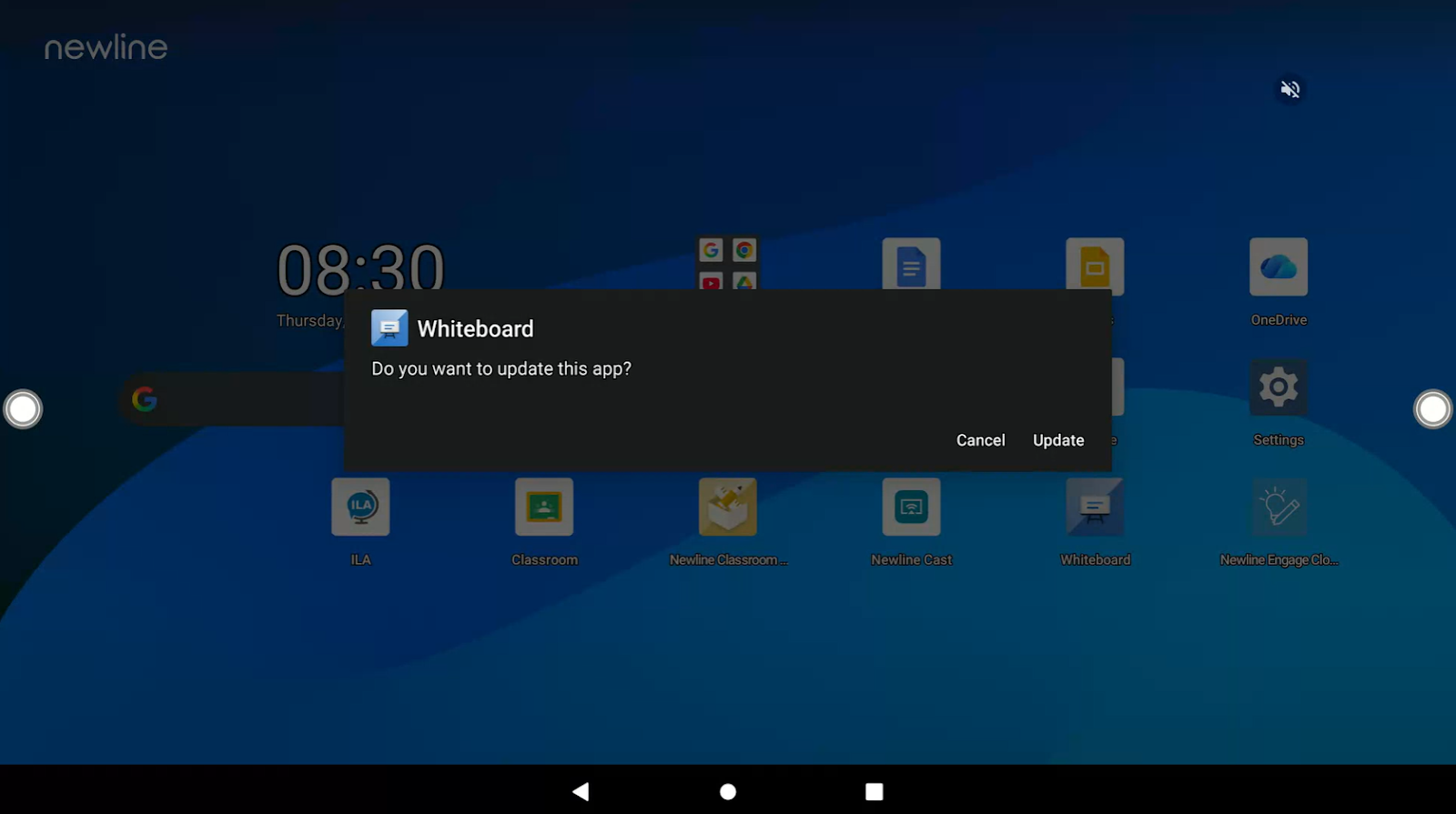Click the Google search bar logo
Image resolution: width=1456 pixels, height=814 pixels.
tap(145, 399)
